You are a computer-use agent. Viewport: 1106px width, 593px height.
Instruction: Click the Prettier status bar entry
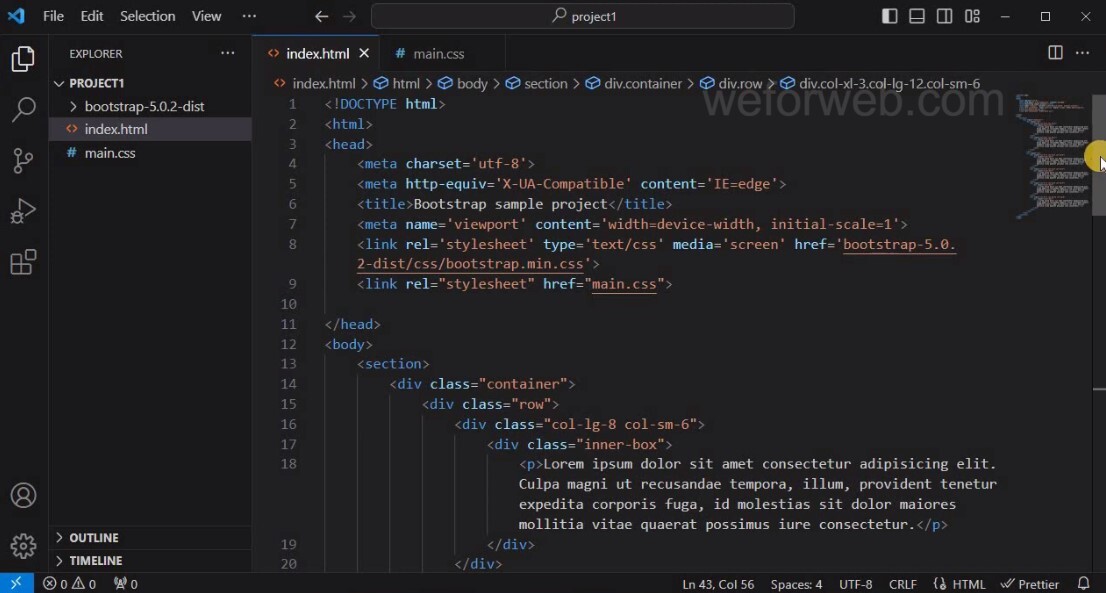pyautogui.click(x=1028, y=583)
